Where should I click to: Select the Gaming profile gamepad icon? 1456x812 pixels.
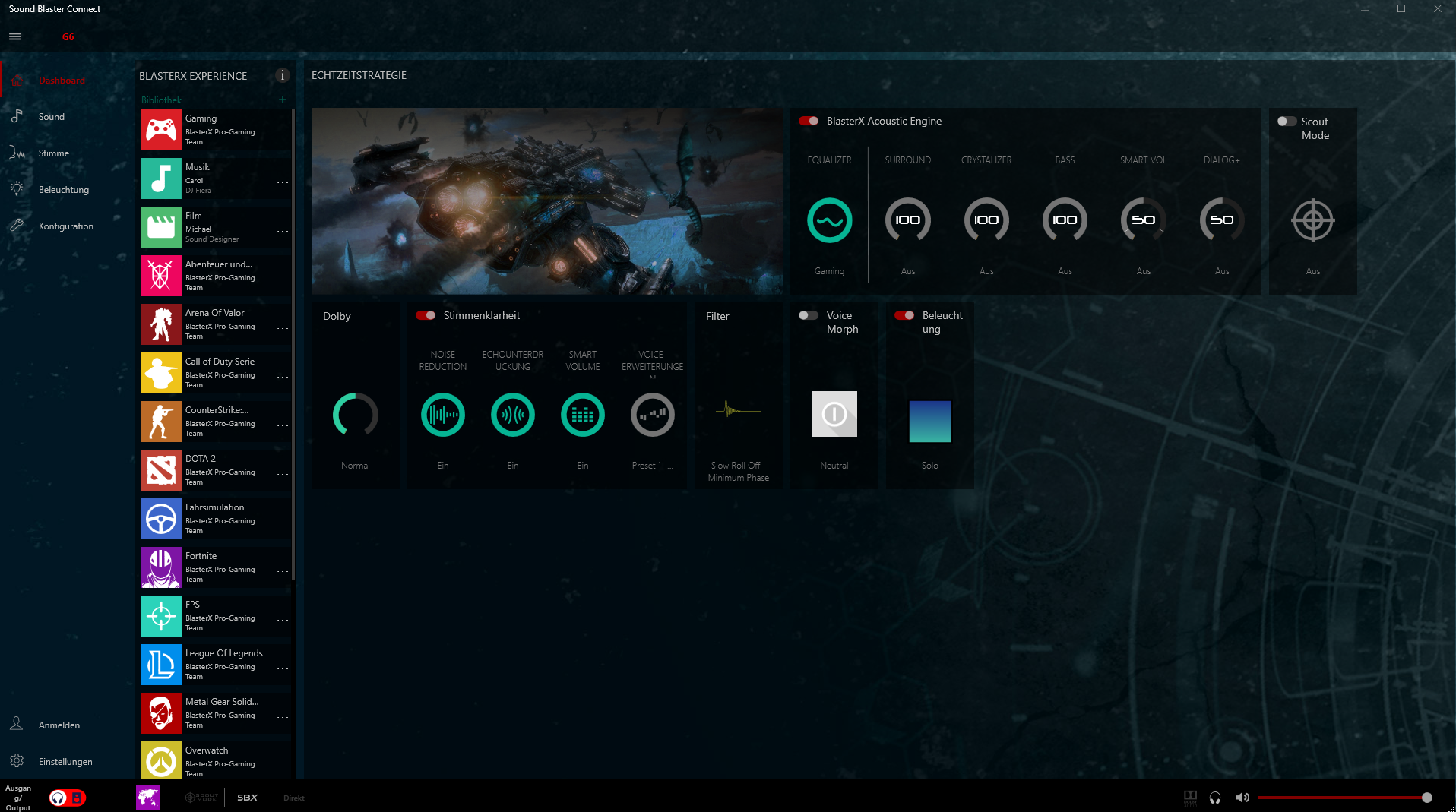161,130
